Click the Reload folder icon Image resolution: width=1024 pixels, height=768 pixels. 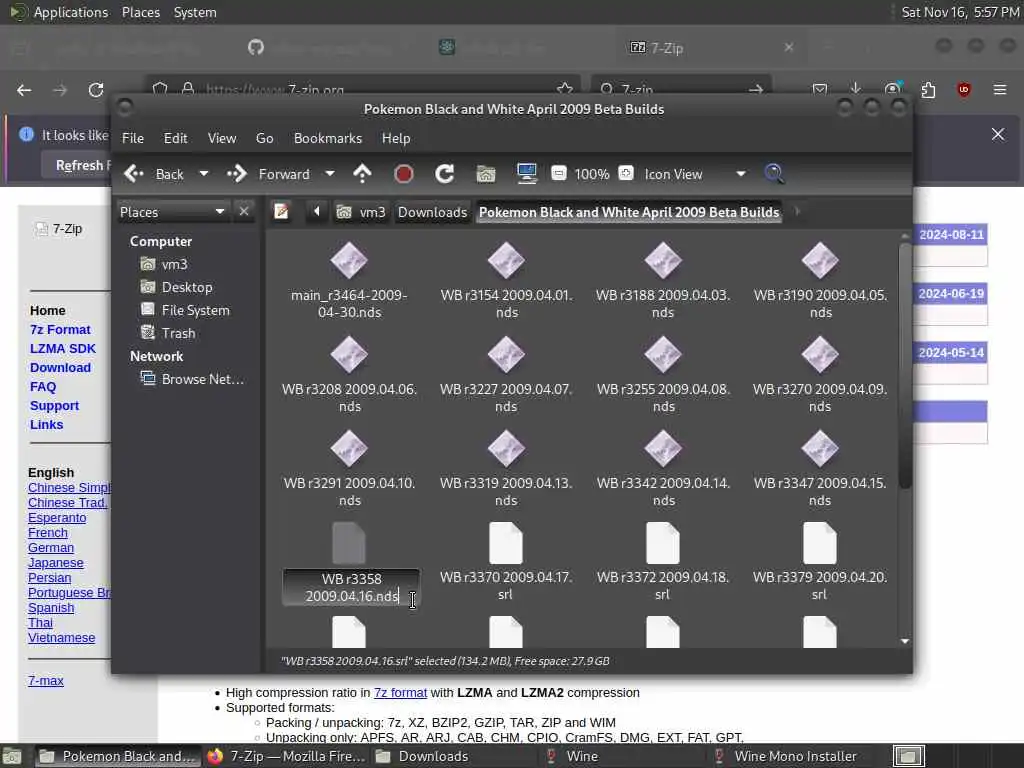click(x=445, y=174)
